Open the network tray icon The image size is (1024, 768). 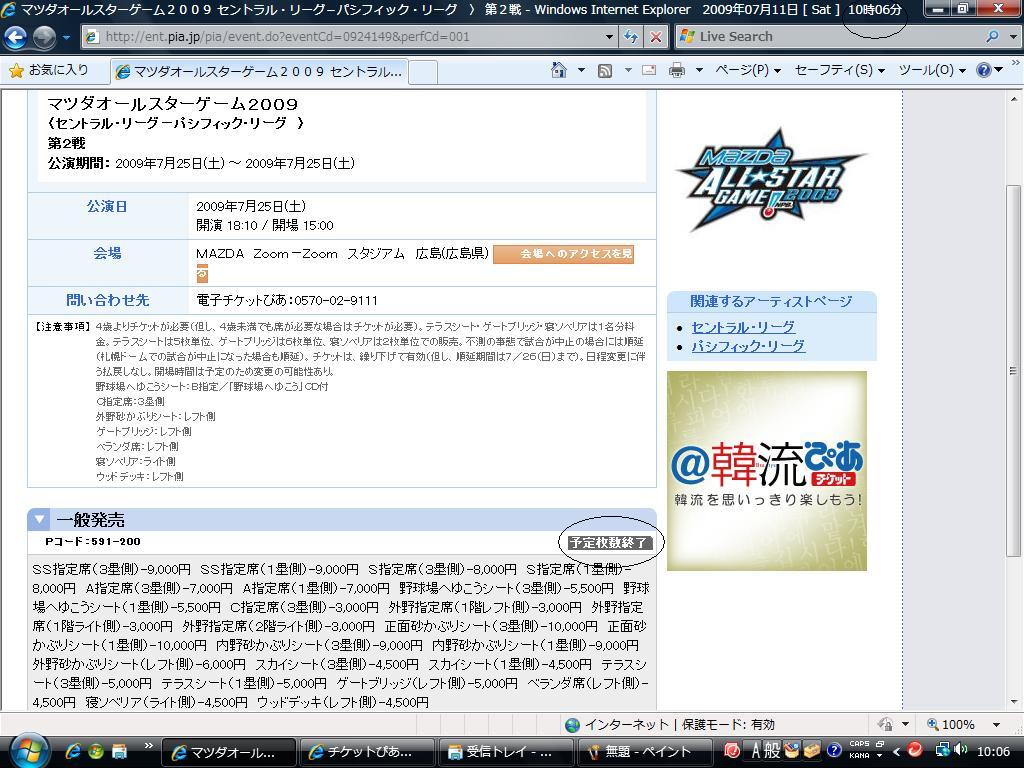click(x=942, y=750)
